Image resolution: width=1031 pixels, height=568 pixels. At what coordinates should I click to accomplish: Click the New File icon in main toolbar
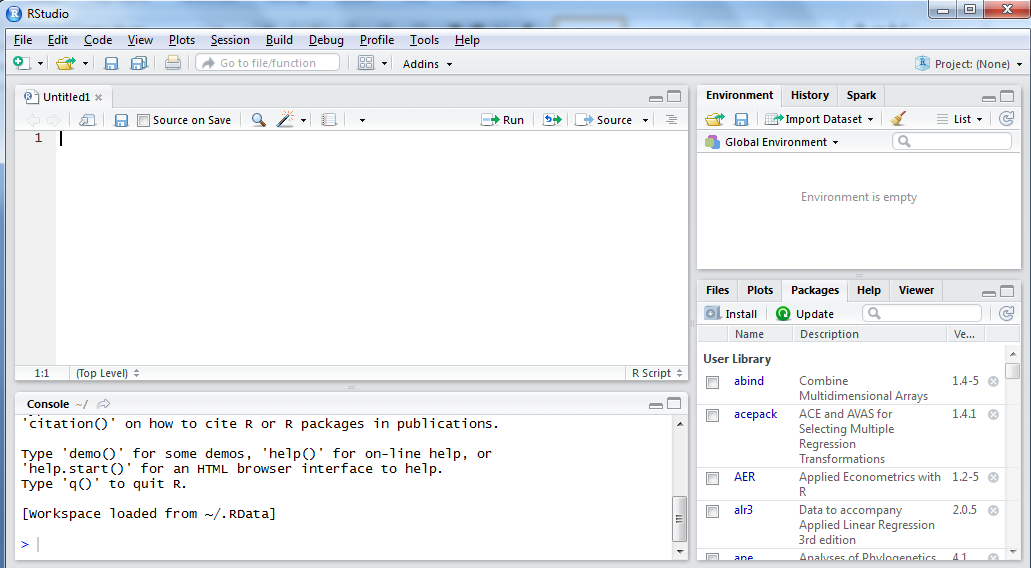click(22, 63)
